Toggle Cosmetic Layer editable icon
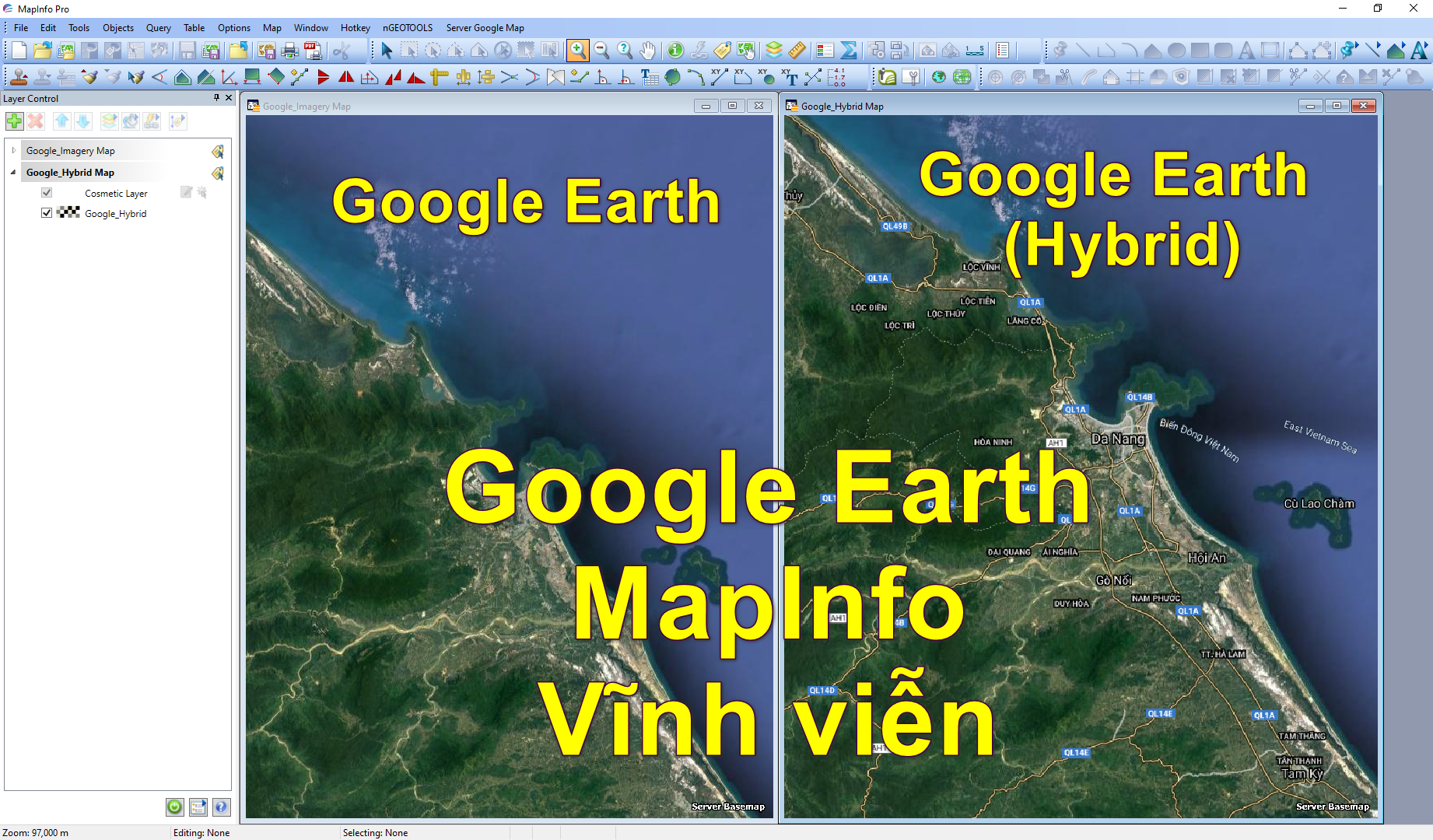Screen dimensions: 1433x840 [x=186, y=192]
